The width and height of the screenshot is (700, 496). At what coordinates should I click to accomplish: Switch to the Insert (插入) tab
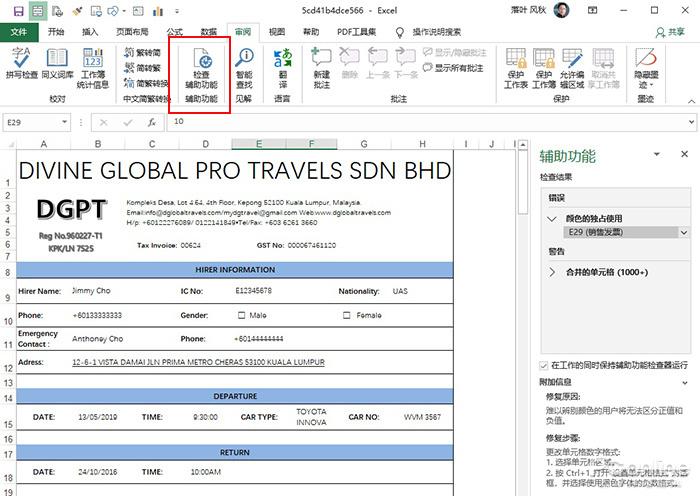pos(90,32)
